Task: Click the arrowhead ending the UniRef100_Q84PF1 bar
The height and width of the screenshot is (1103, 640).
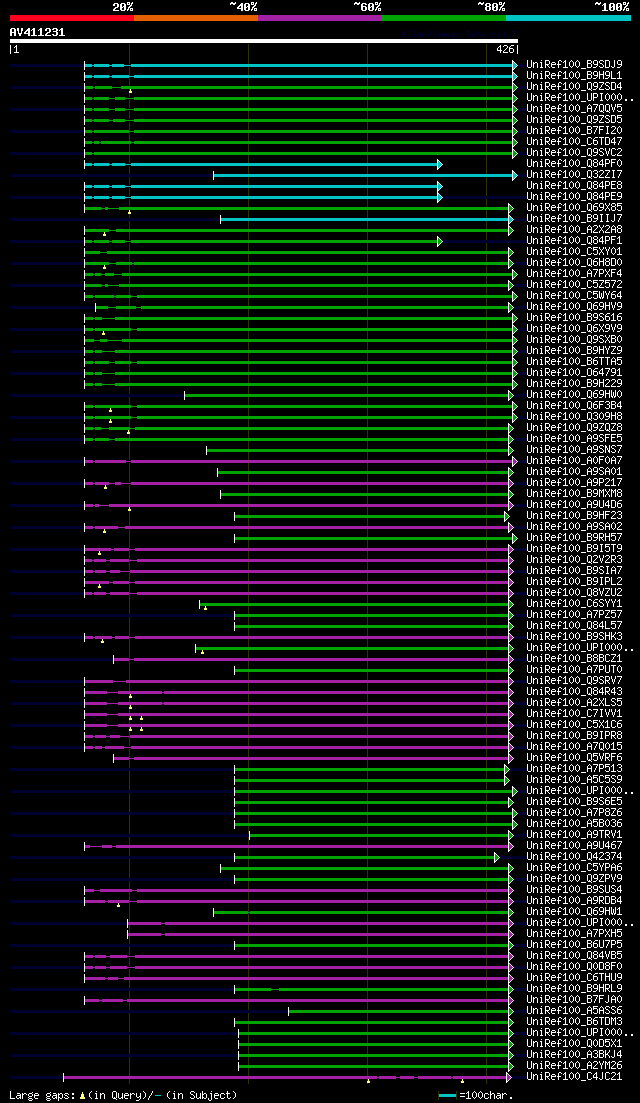Action: 440,241
